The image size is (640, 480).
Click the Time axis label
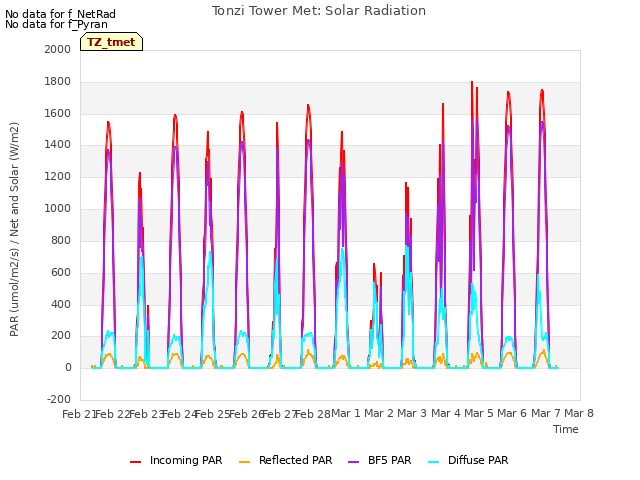pos(566,429)
